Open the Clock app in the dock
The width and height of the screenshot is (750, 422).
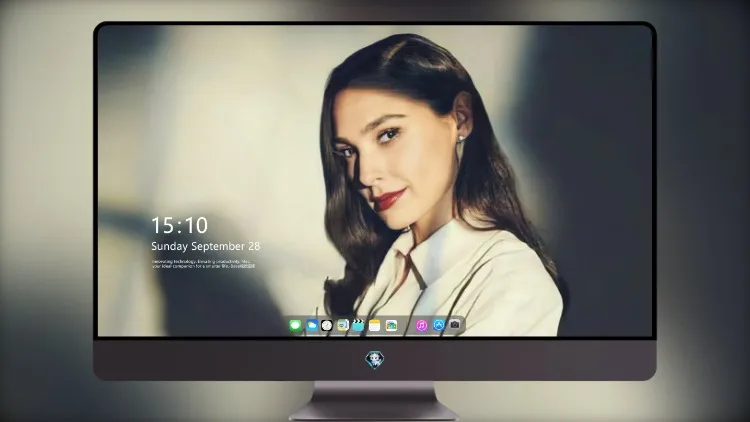[327, 325]
